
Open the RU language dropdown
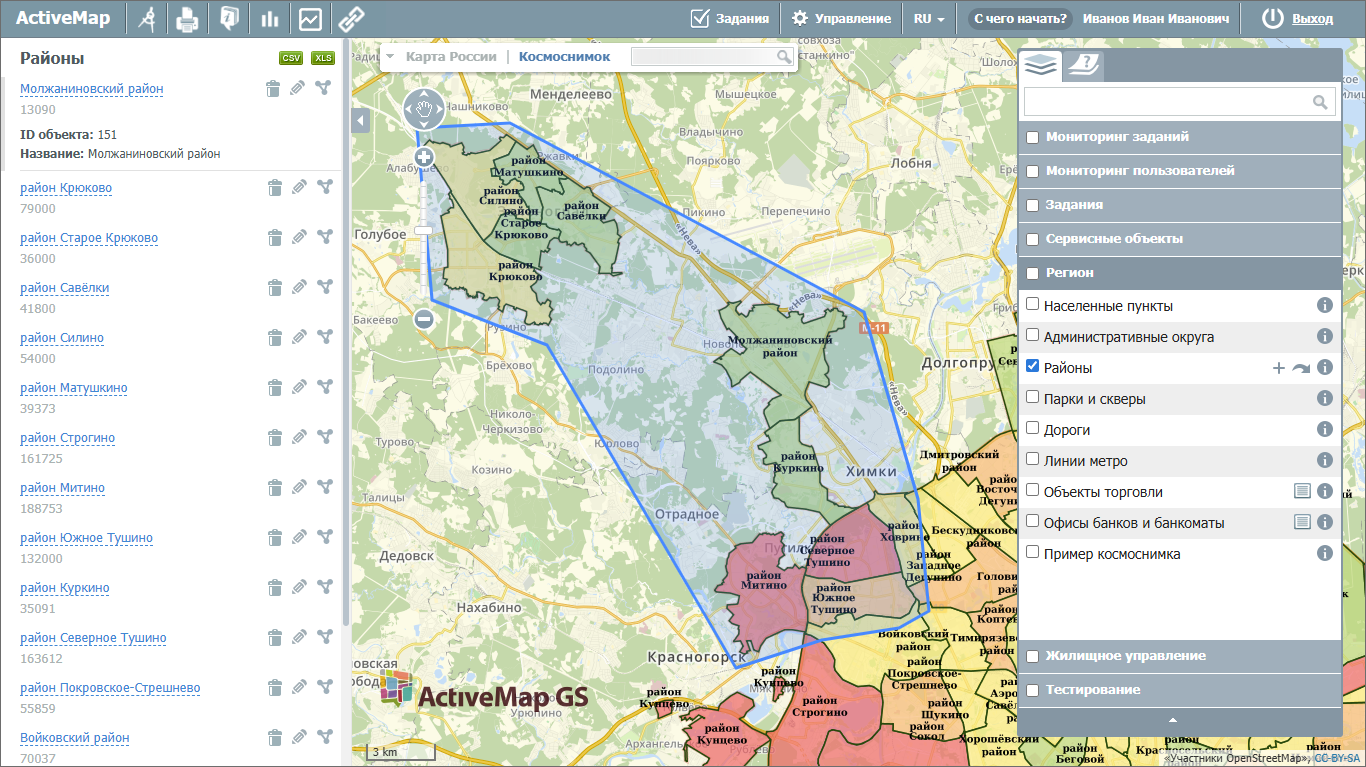click(929, 19)
